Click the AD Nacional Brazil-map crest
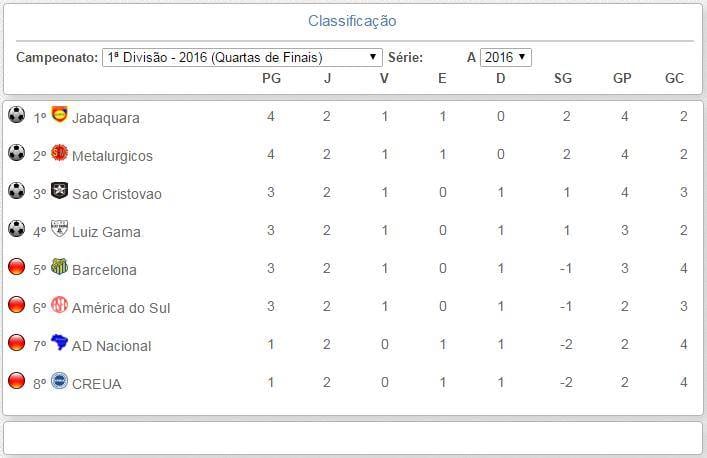 59,343
